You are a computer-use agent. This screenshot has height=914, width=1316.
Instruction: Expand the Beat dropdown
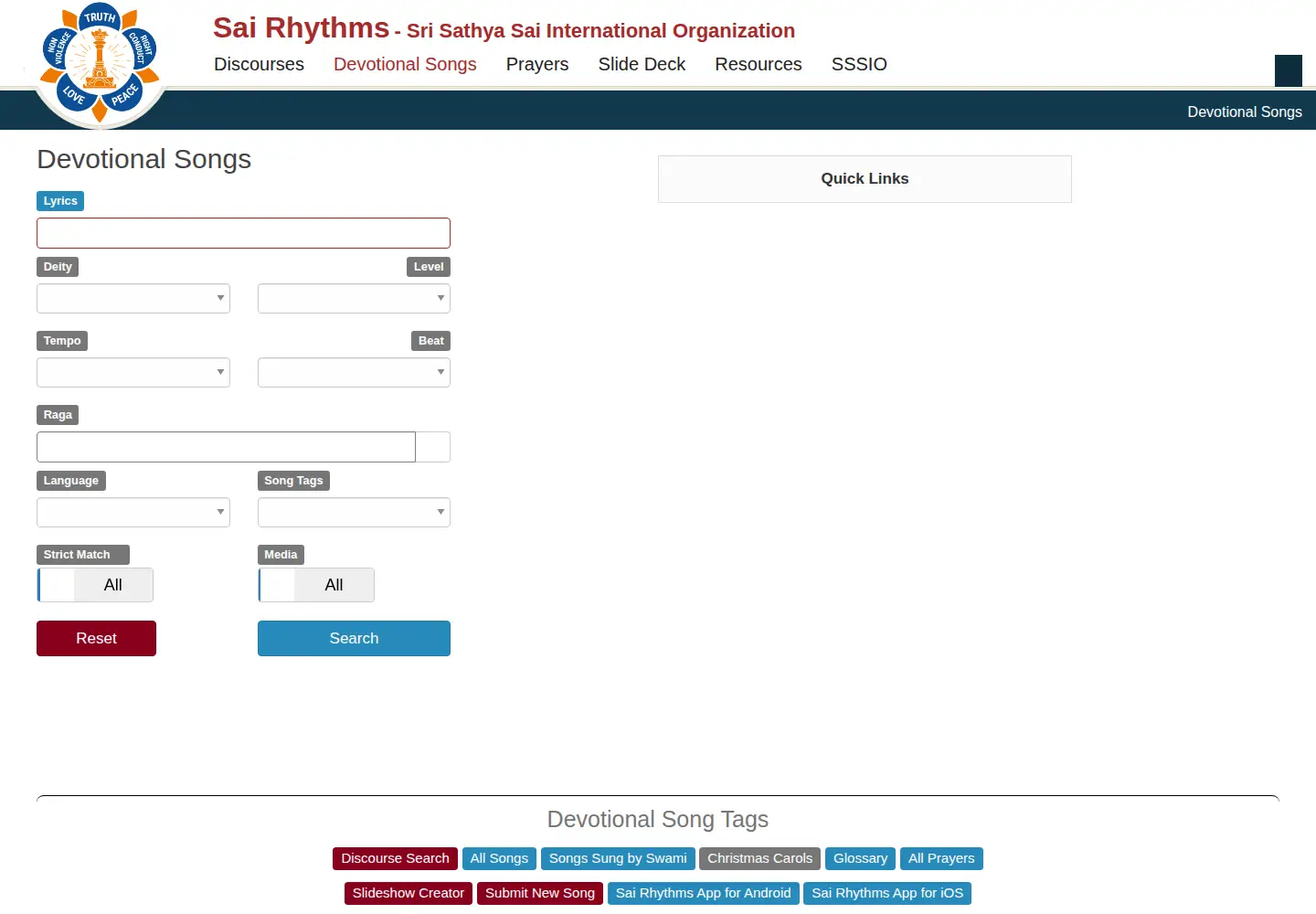point(354,372)
